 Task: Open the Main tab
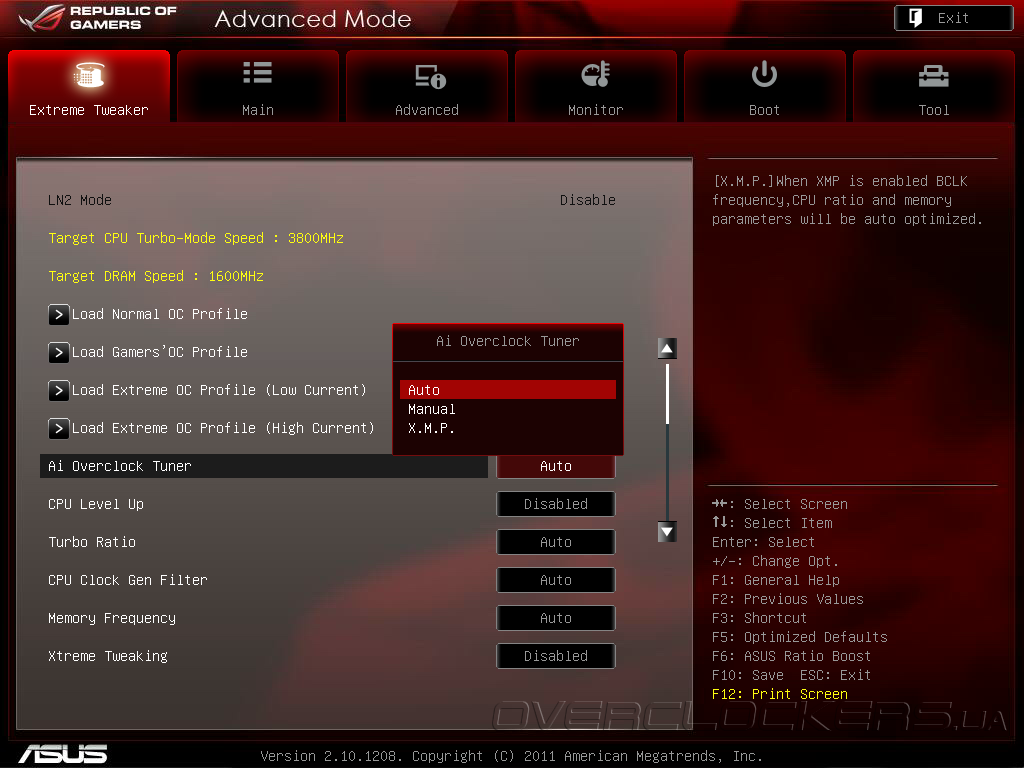[258, 86]
